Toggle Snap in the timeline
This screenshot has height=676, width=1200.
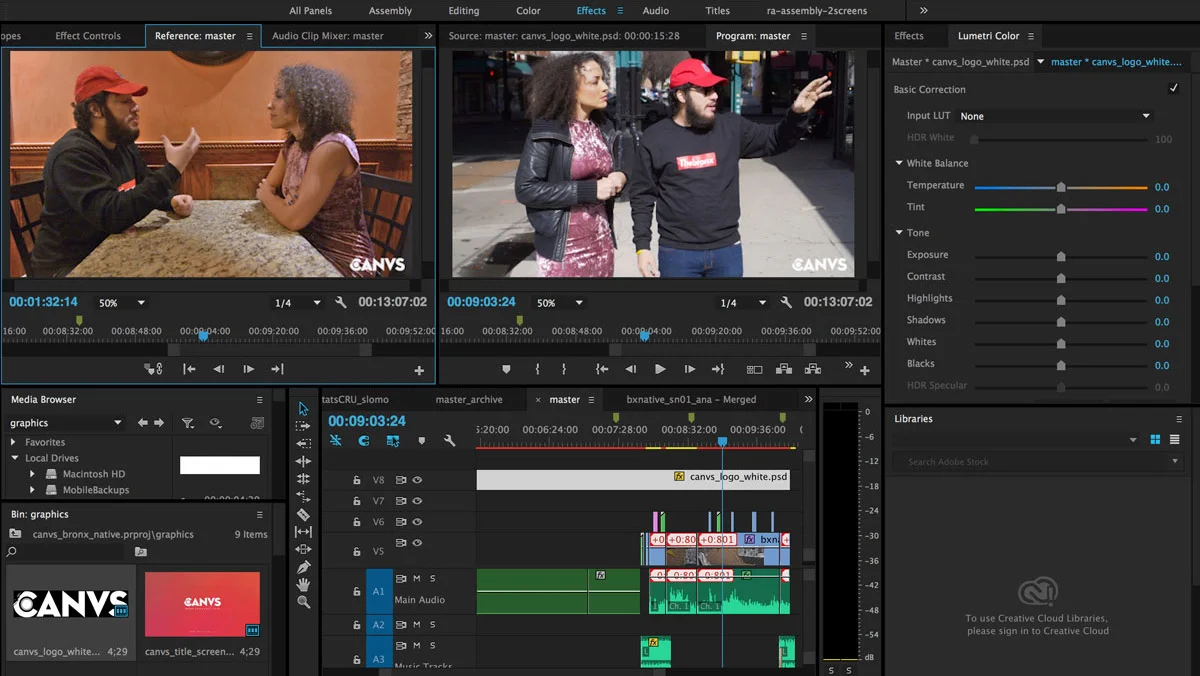point(364,441)
